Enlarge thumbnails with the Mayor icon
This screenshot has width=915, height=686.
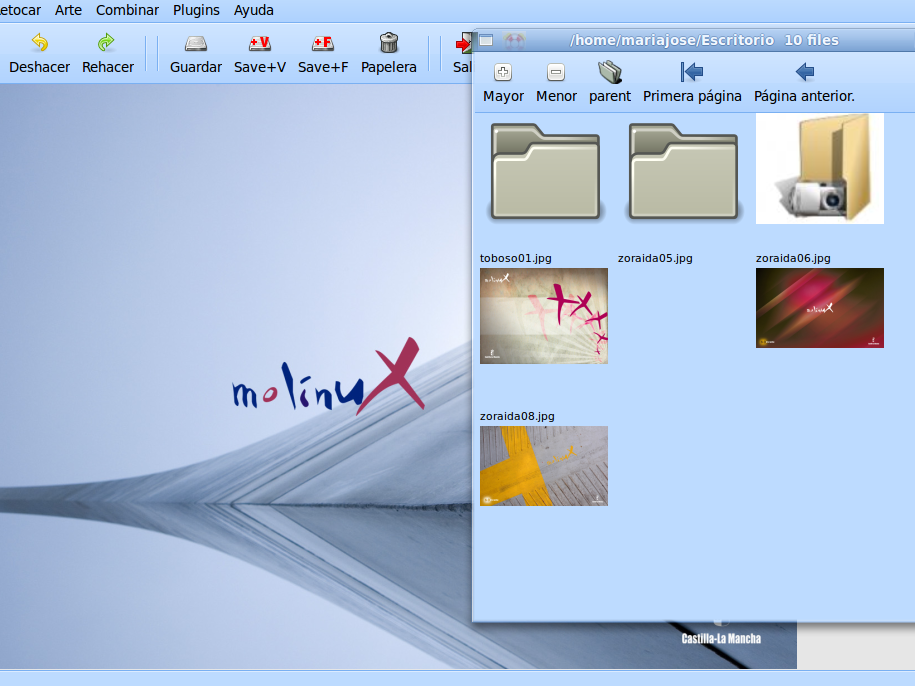(x=503, y=72)
